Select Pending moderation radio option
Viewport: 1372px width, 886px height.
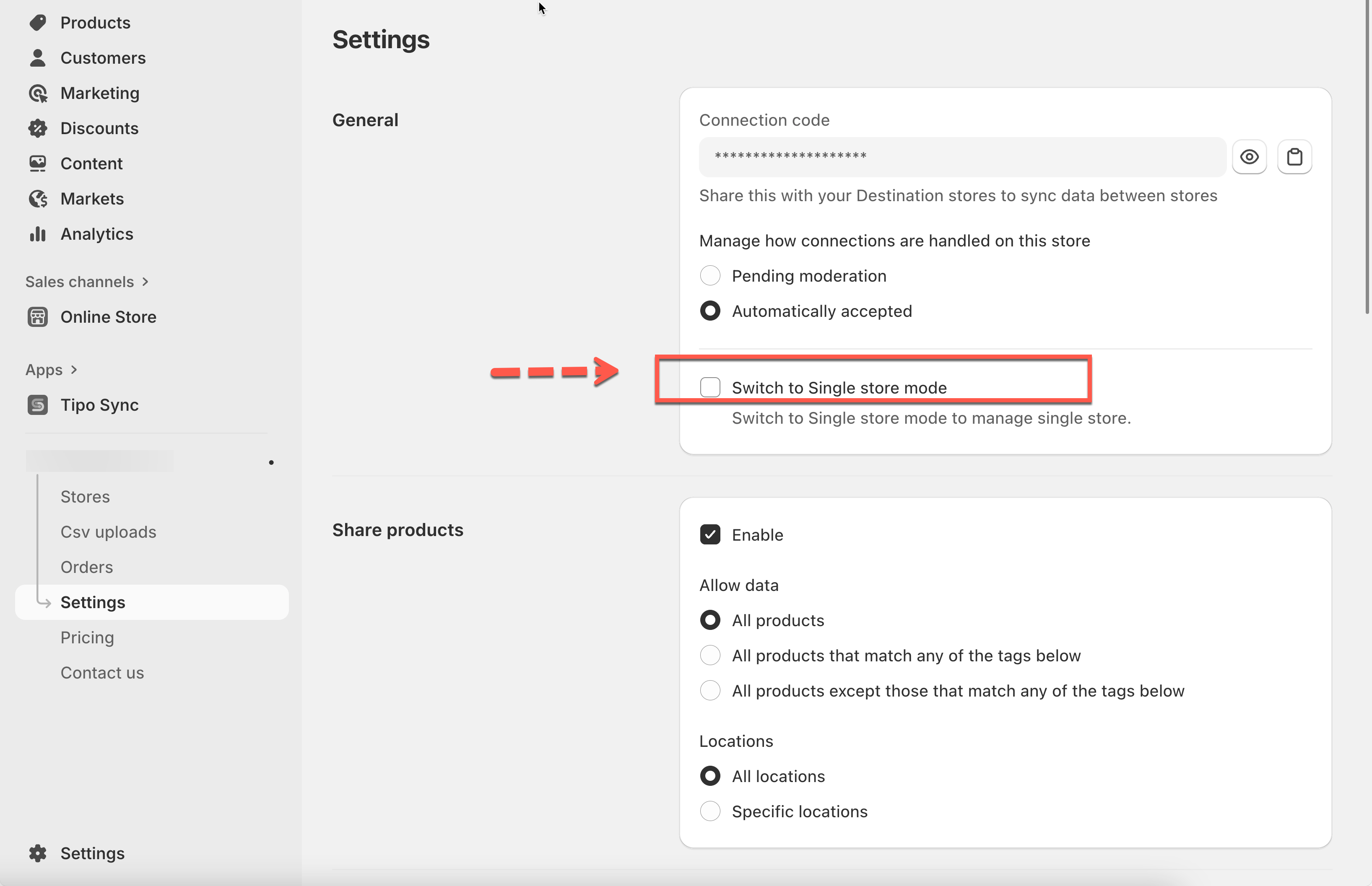(710, 276)
